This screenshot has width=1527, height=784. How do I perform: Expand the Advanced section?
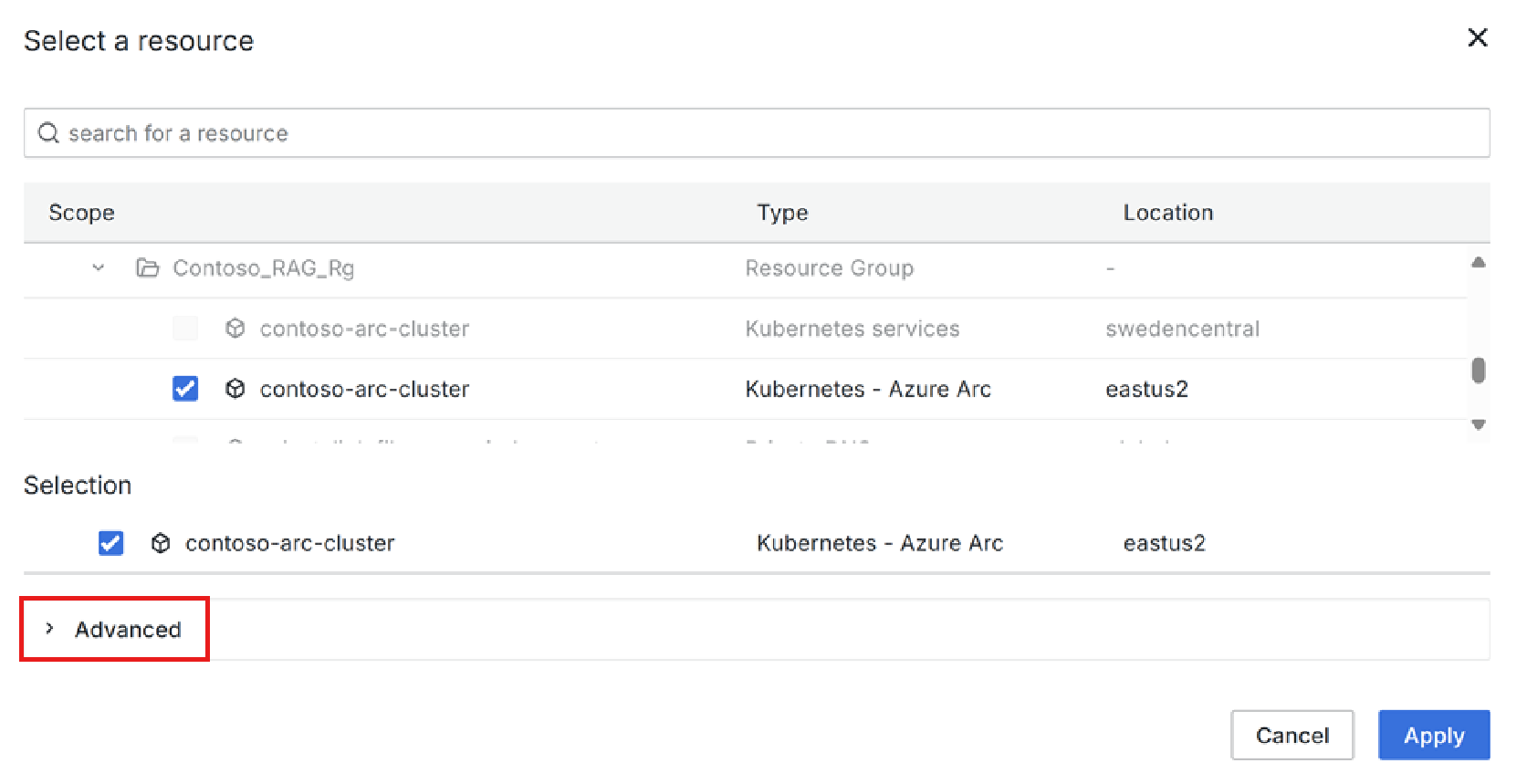point(49,629)
